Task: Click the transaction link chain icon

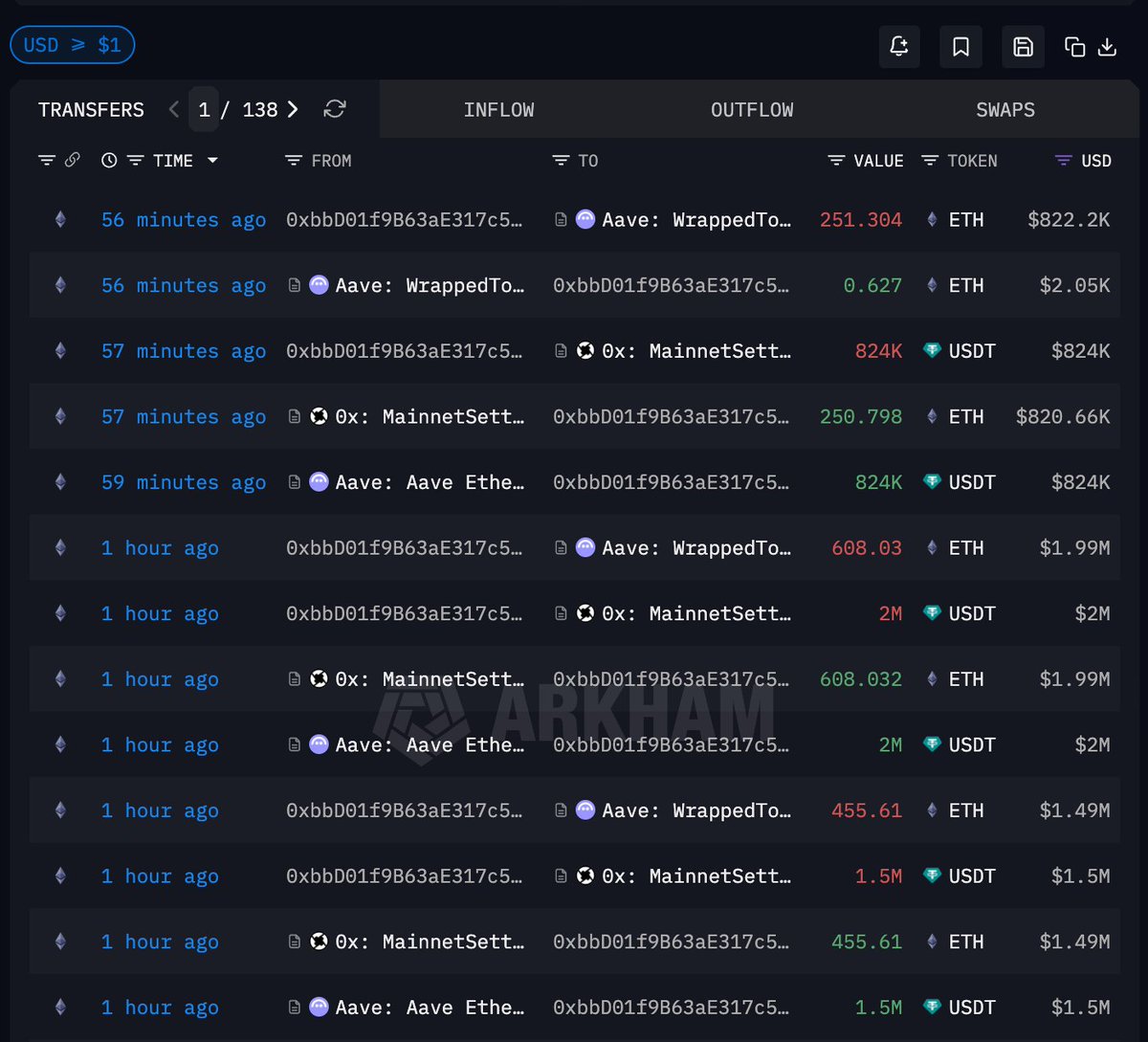Action: 72,161
